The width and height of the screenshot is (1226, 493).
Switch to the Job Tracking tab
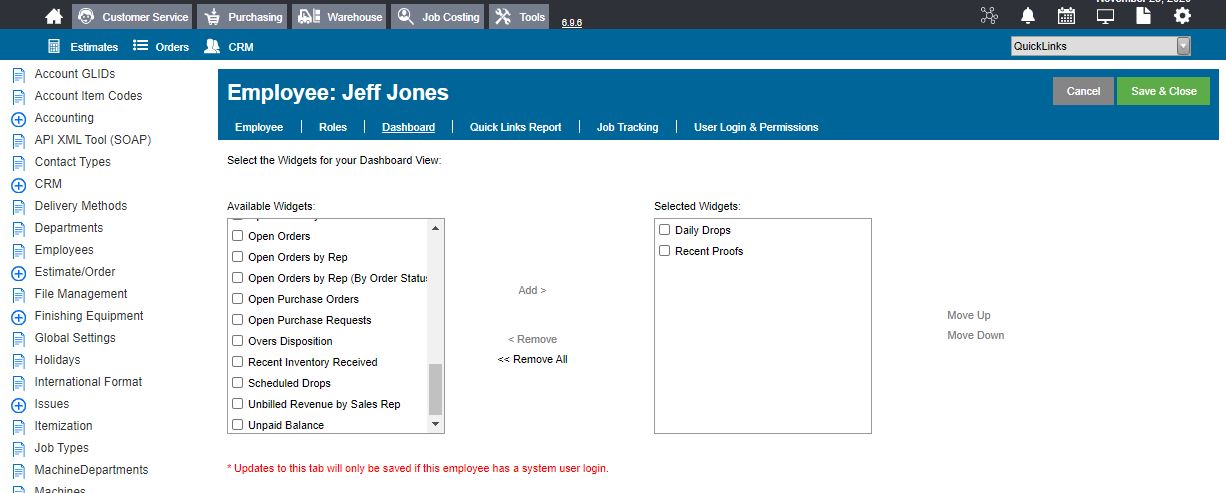tap(628, 127)
